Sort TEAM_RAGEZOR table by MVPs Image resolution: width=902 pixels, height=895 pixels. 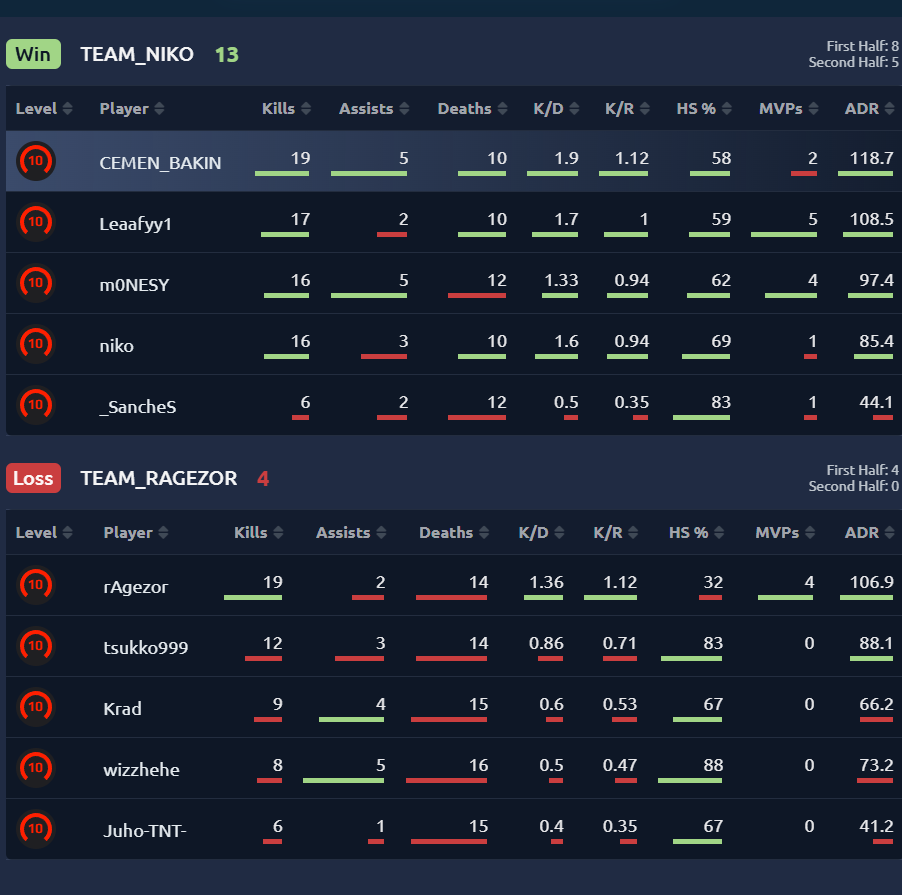tap(785, 533)
